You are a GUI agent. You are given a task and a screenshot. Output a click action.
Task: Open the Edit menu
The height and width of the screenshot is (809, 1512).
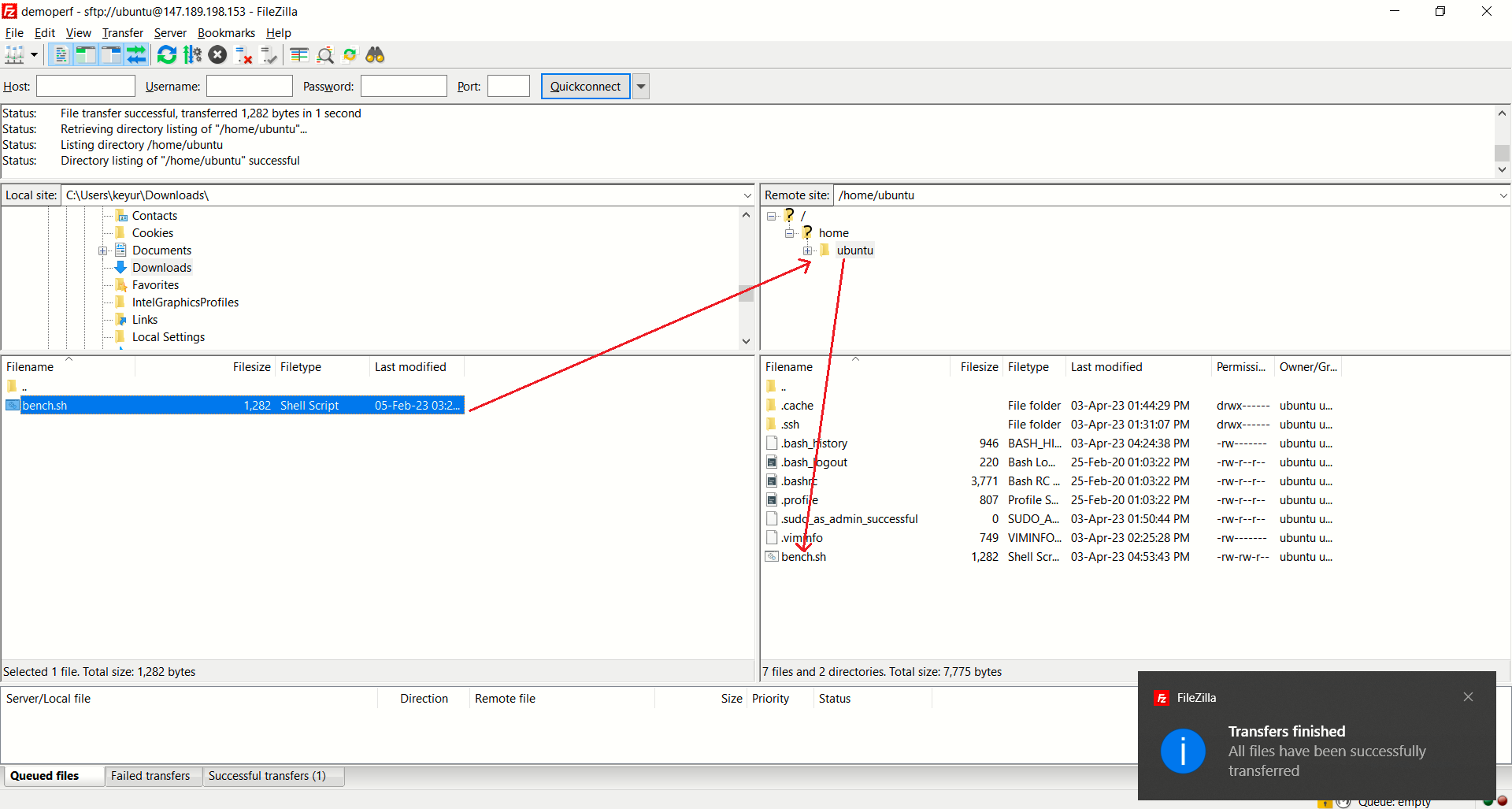(45, 33)
